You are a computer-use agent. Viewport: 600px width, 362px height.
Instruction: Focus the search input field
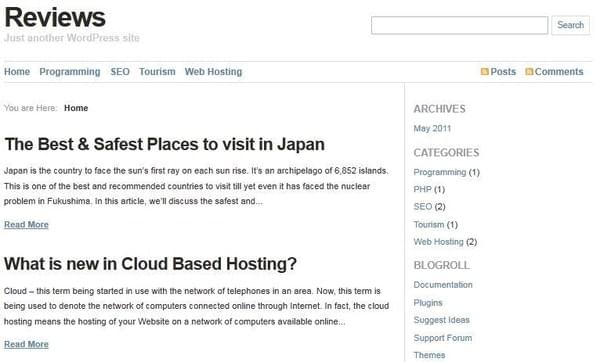459,25
